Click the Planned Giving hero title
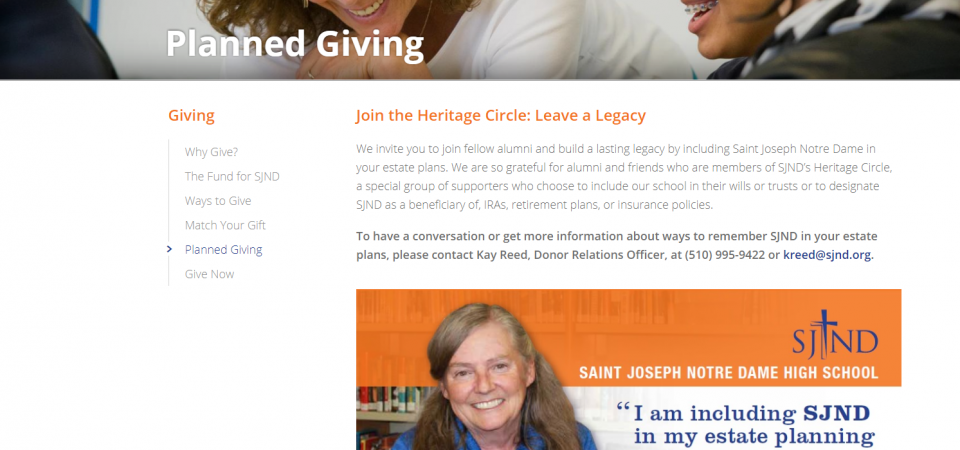 [294, 44]
